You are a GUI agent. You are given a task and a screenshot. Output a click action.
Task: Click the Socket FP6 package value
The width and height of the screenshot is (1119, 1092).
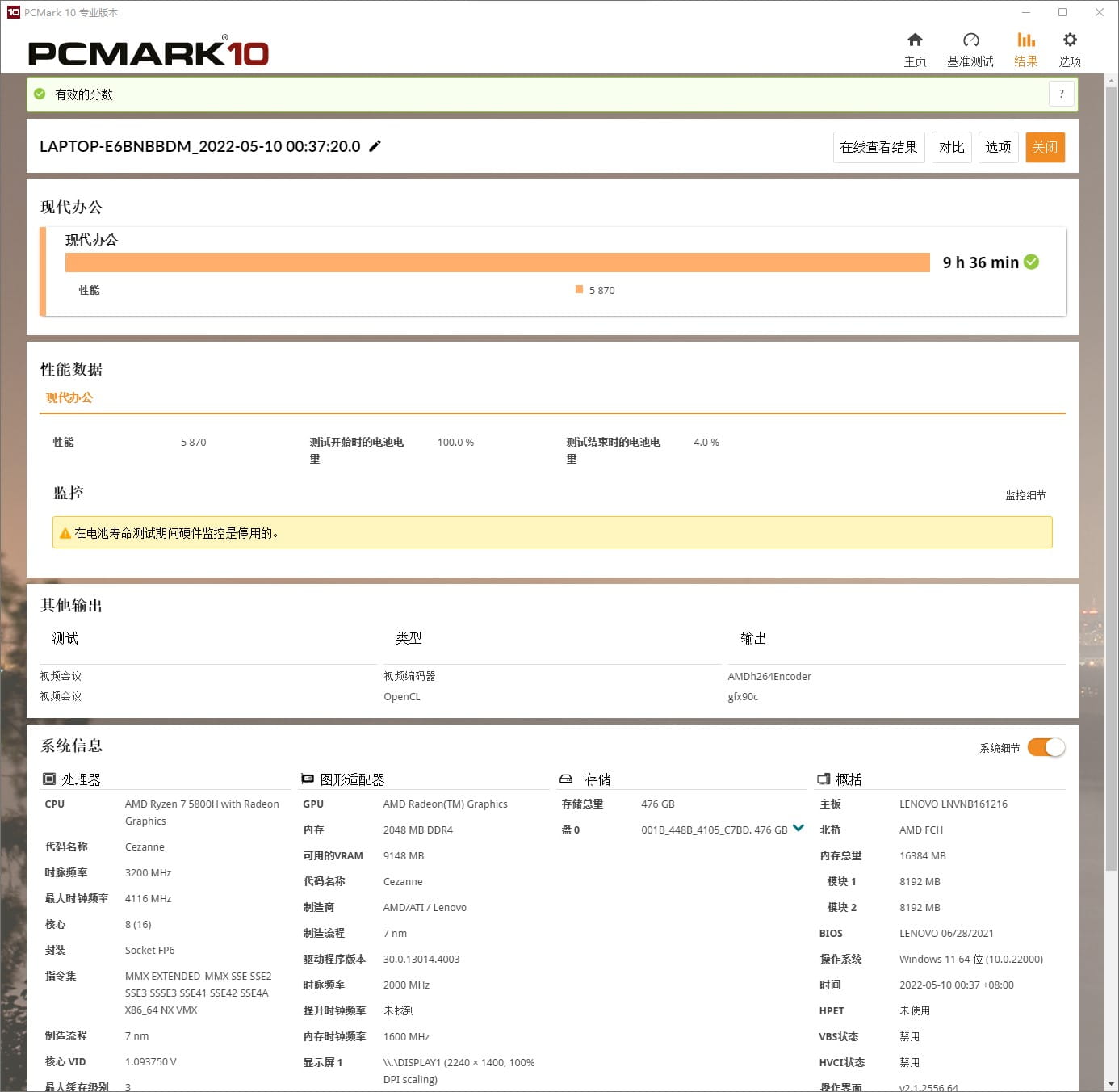click(149, 950)
